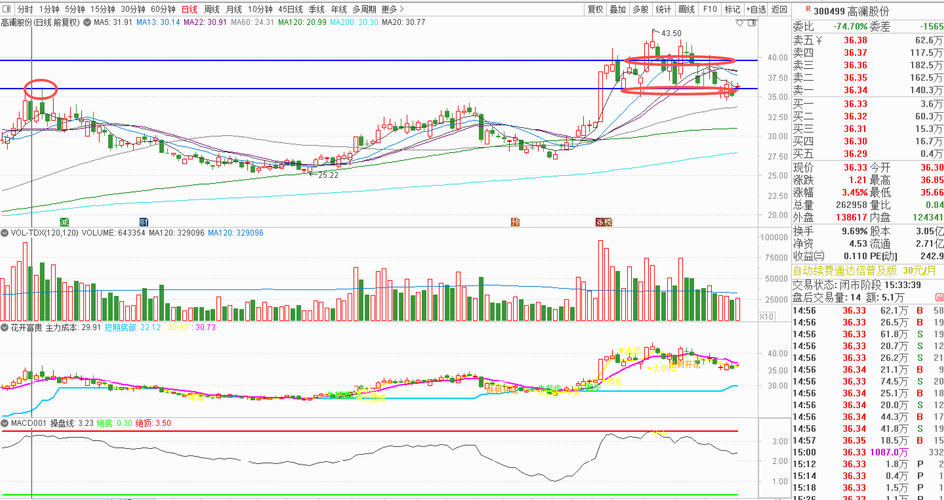Viewport: 944px width, 500px height.
Task: Click the 操盘线: 3.23 label
Action: click(x=71, y=423)
